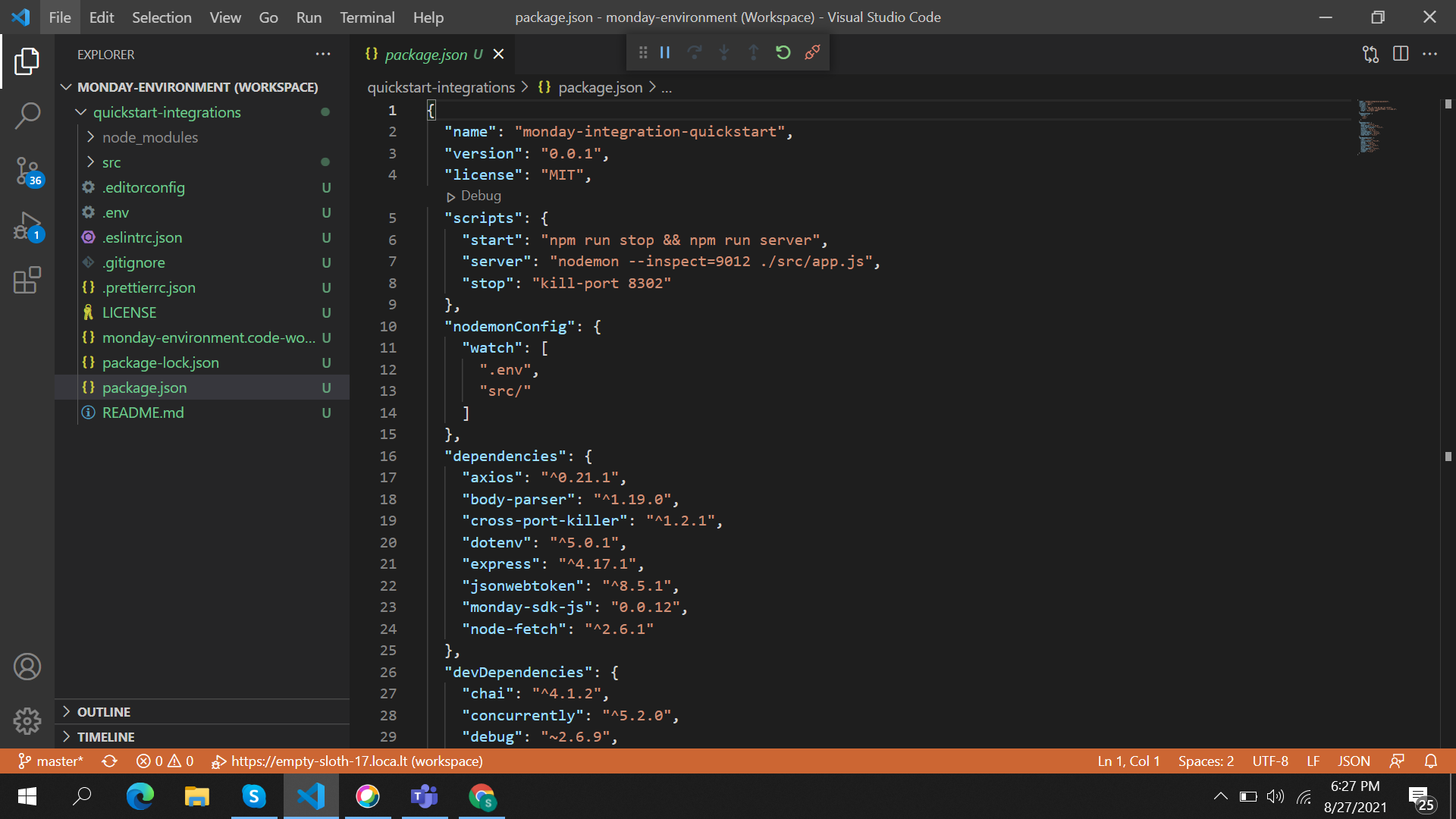Click Step Into in debug toolbar

pos(724,53)
